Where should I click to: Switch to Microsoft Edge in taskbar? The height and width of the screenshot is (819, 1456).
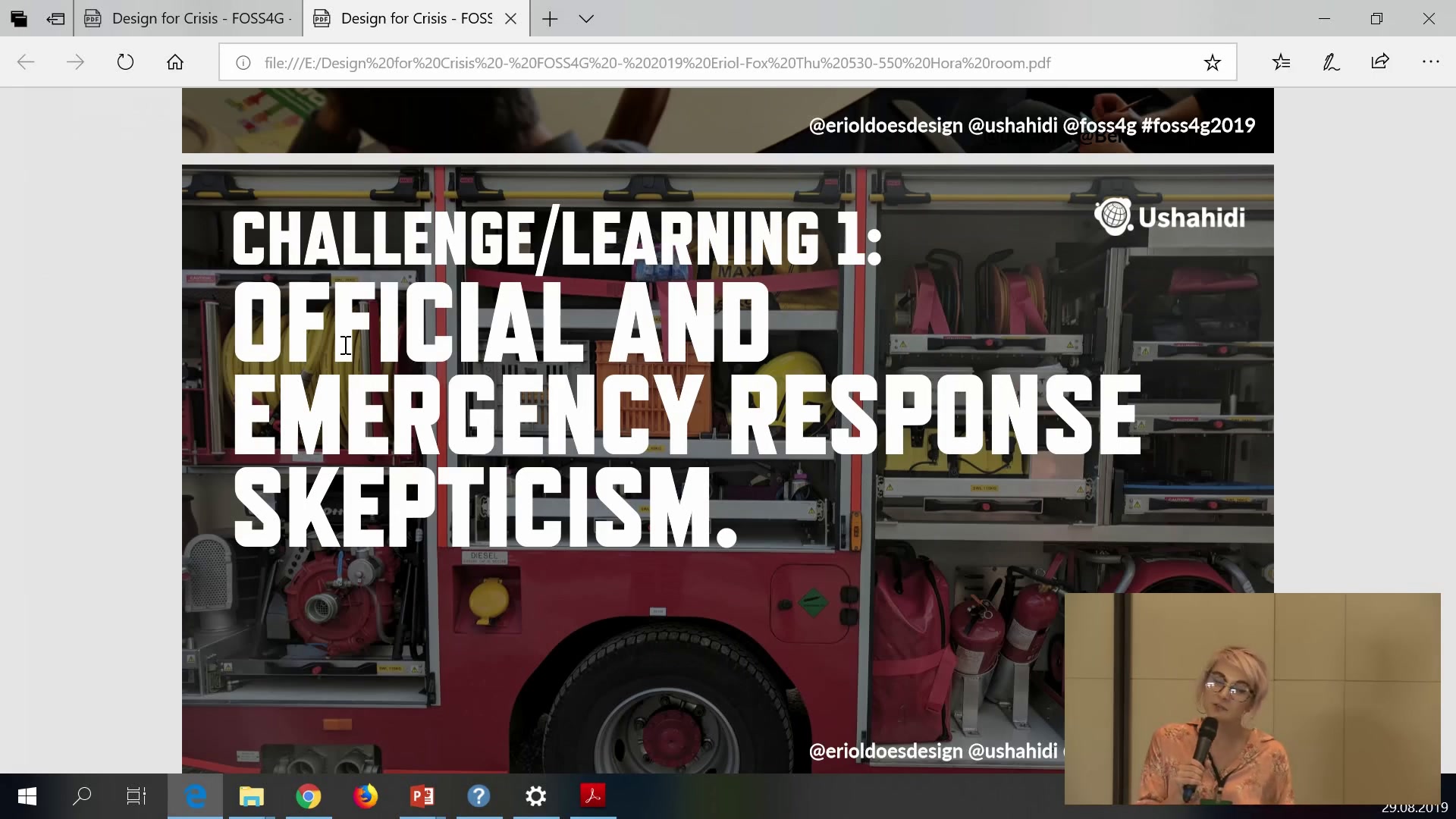(196, 796)
